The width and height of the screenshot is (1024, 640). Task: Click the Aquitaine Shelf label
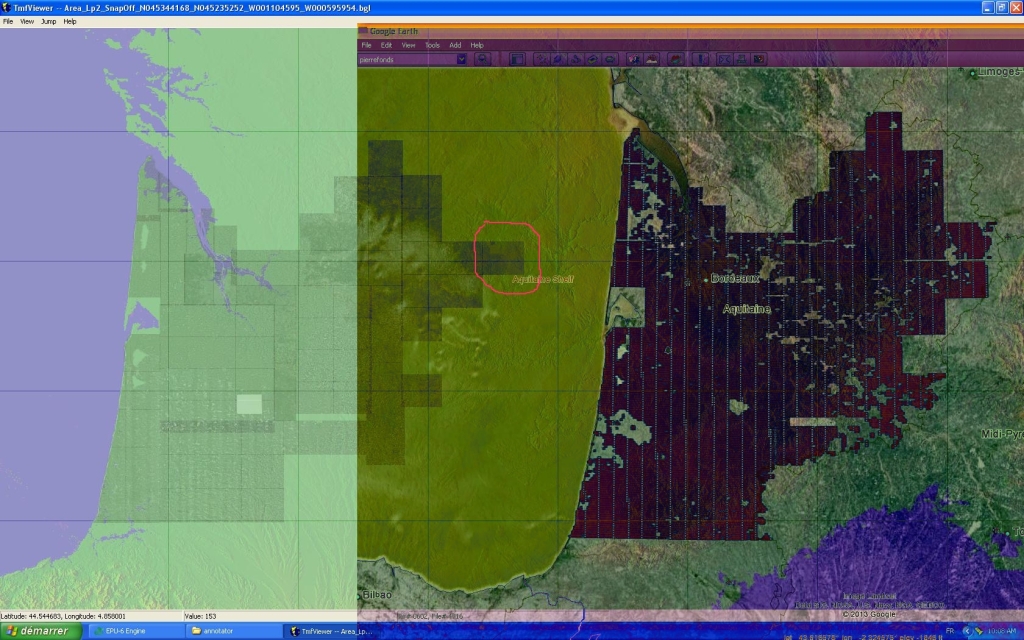point(543,280)
